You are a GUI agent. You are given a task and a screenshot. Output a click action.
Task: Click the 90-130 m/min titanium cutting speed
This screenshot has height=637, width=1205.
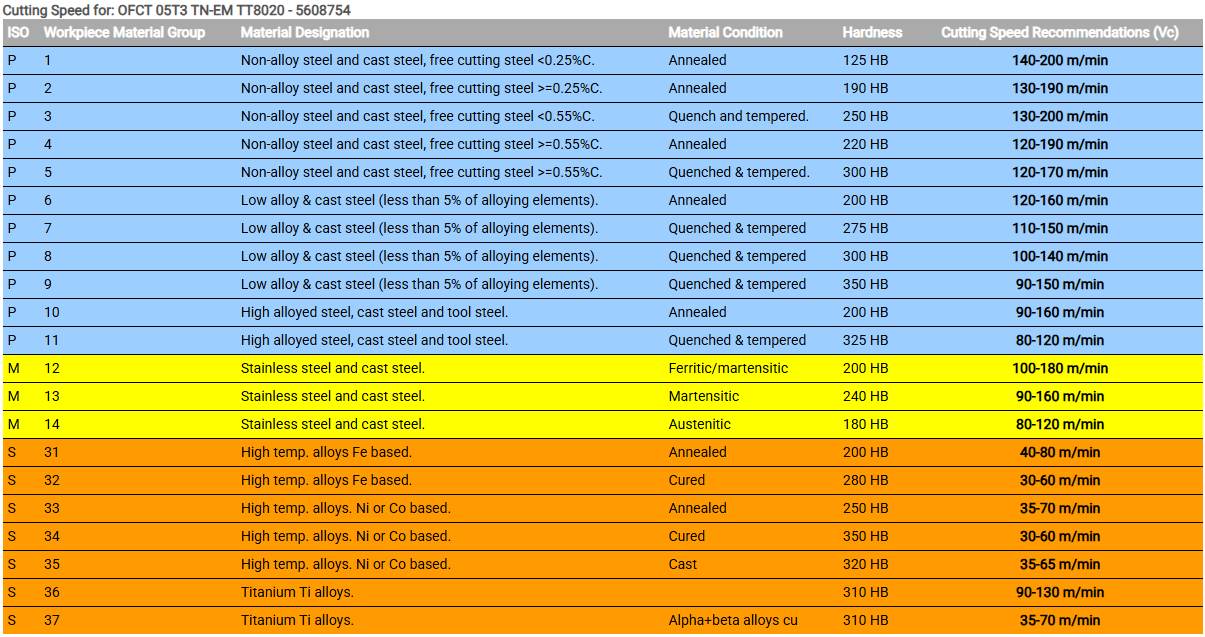tap(1060, 592)
